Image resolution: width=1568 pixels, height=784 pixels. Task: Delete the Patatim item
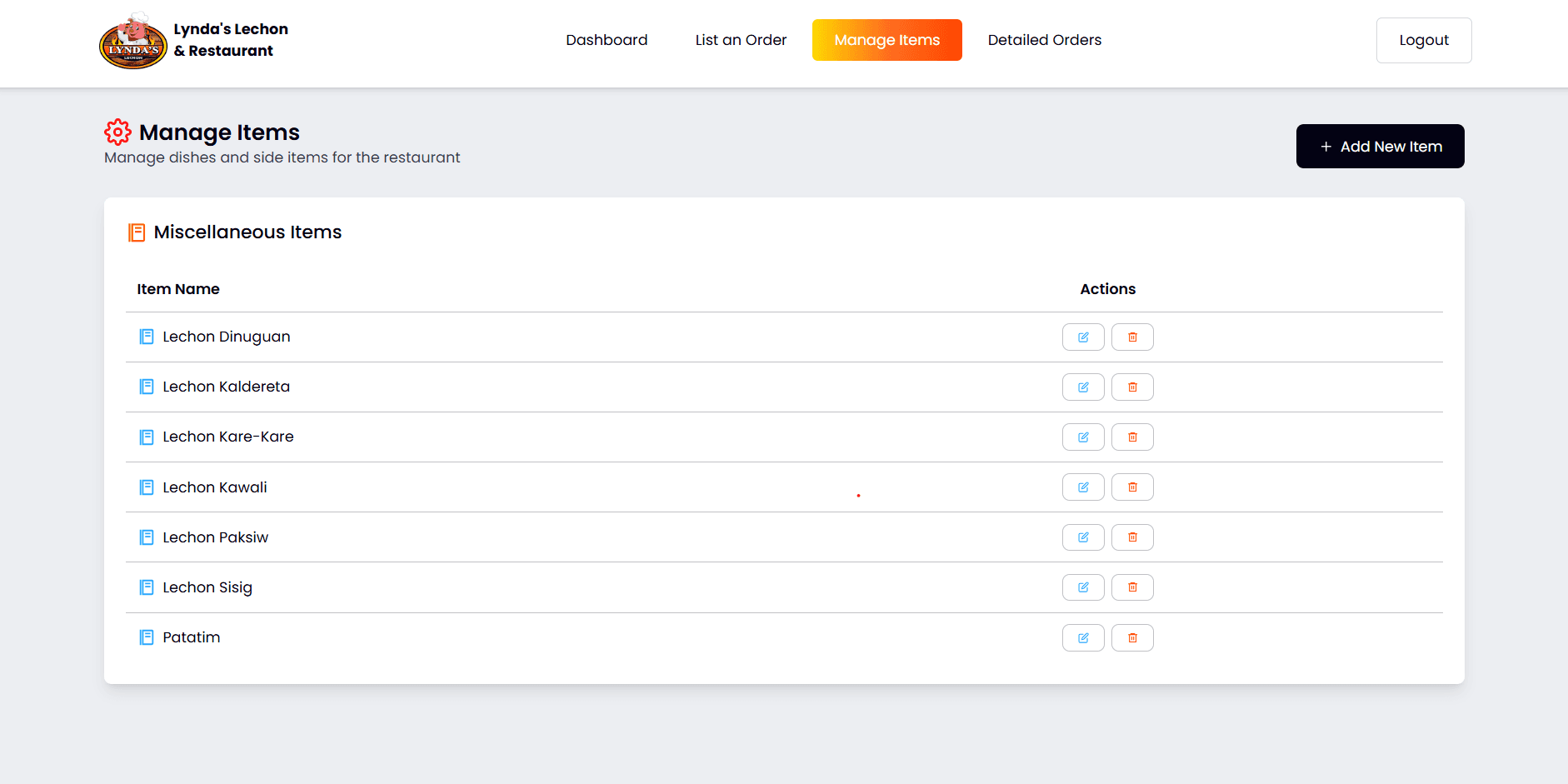(x=1132, y=638)
